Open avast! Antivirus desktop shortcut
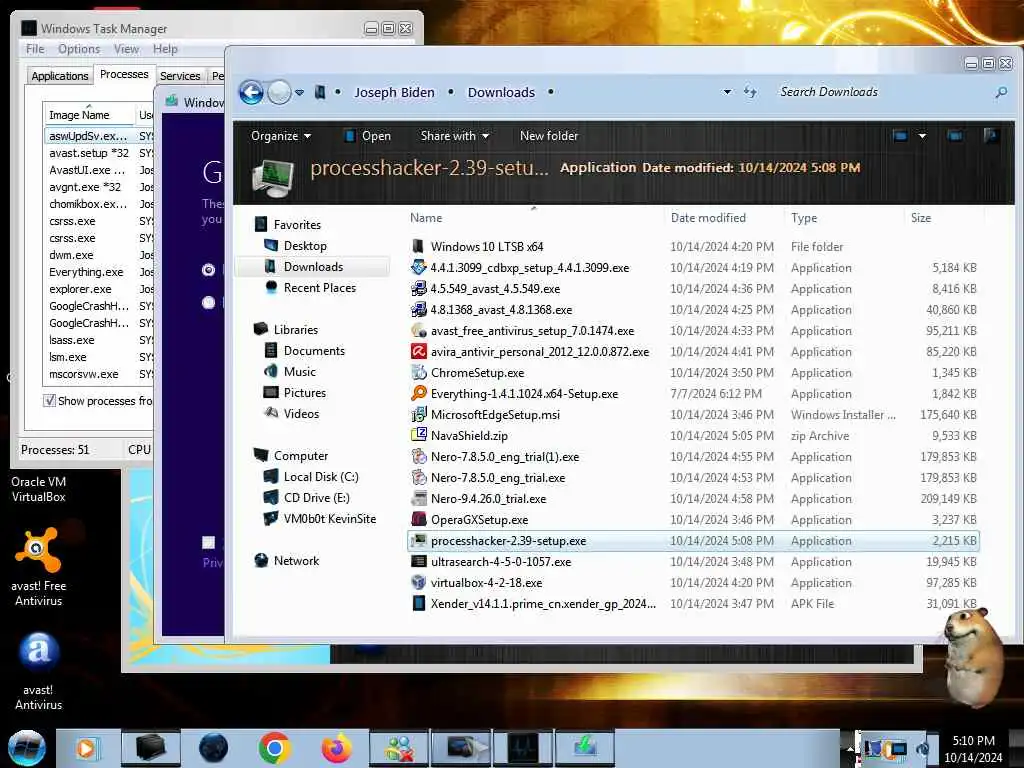 [x=39, y=671]
